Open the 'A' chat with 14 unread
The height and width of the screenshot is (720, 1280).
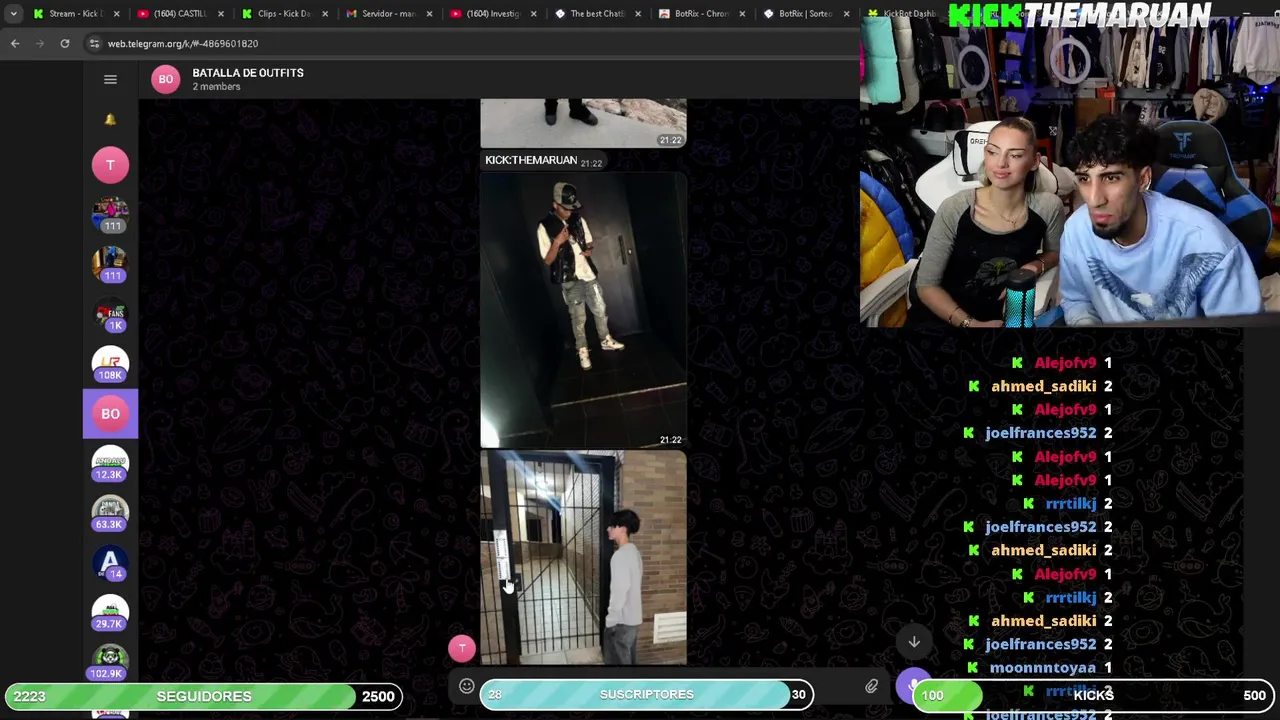tap(110, 563)
